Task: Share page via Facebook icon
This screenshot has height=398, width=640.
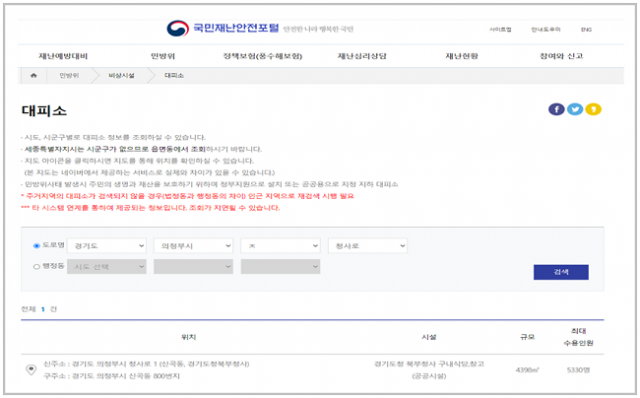Action: click(556, 109)
